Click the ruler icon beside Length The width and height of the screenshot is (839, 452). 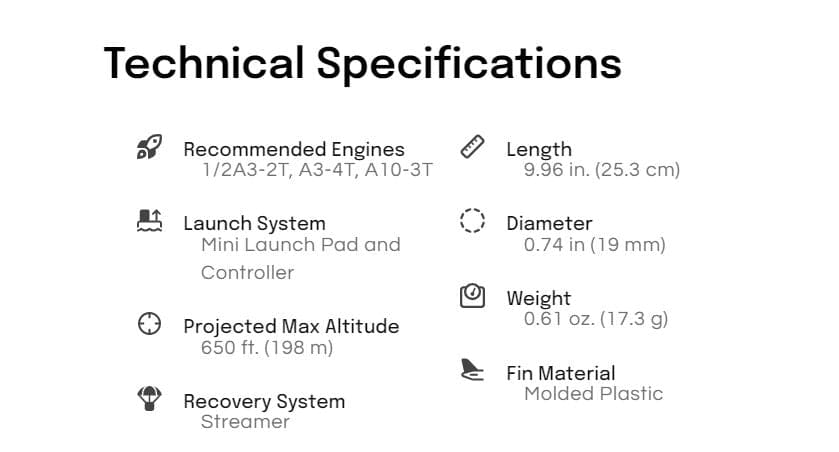pos(472,147)
